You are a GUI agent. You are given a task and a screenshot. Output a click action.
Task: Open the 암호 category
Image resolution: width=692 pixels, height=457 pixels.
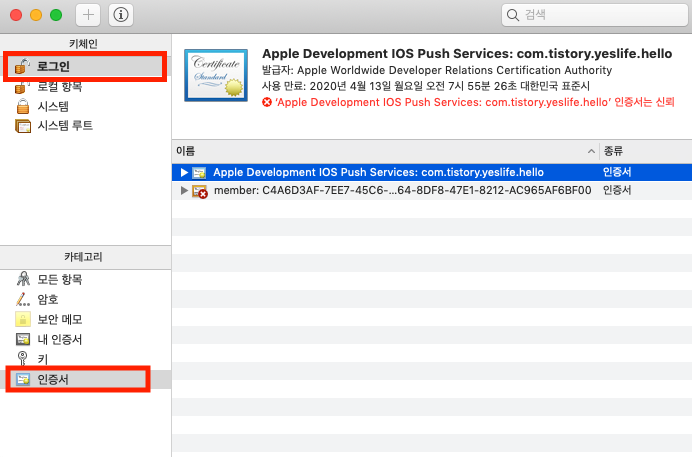click(85, 300)
